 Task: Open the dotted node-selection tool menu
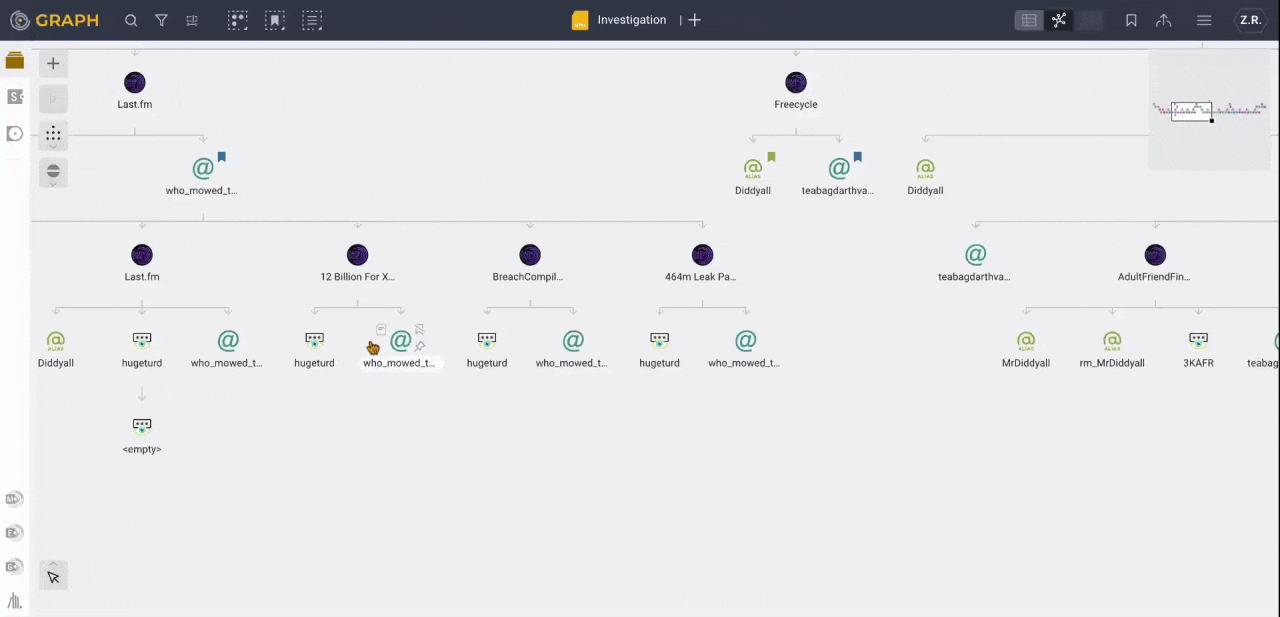coord(237,20)
